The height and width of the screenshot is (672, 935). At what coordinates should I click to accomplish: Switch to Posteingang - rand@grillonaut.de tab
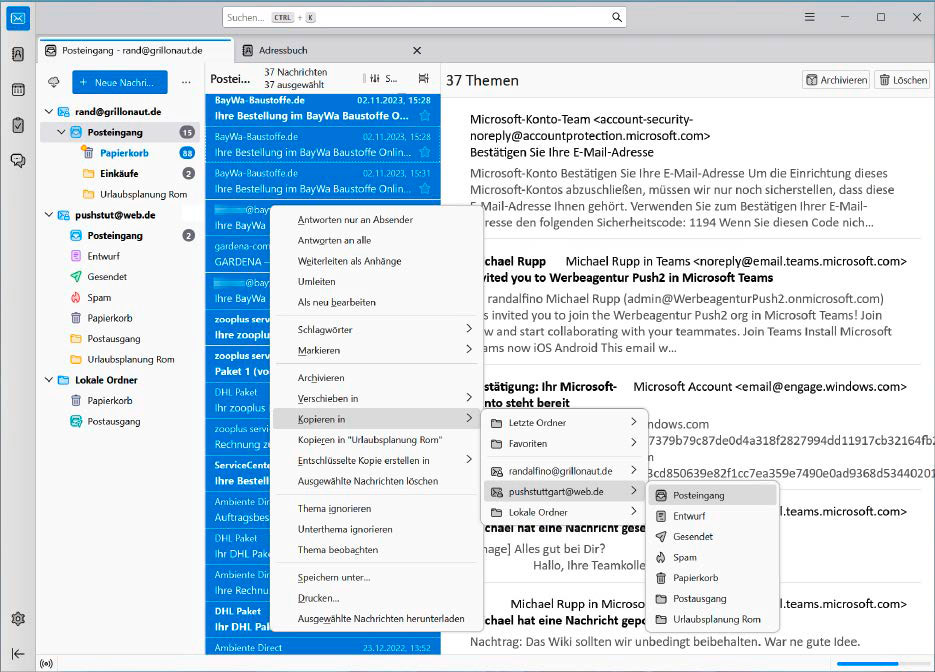pos(135,51)
